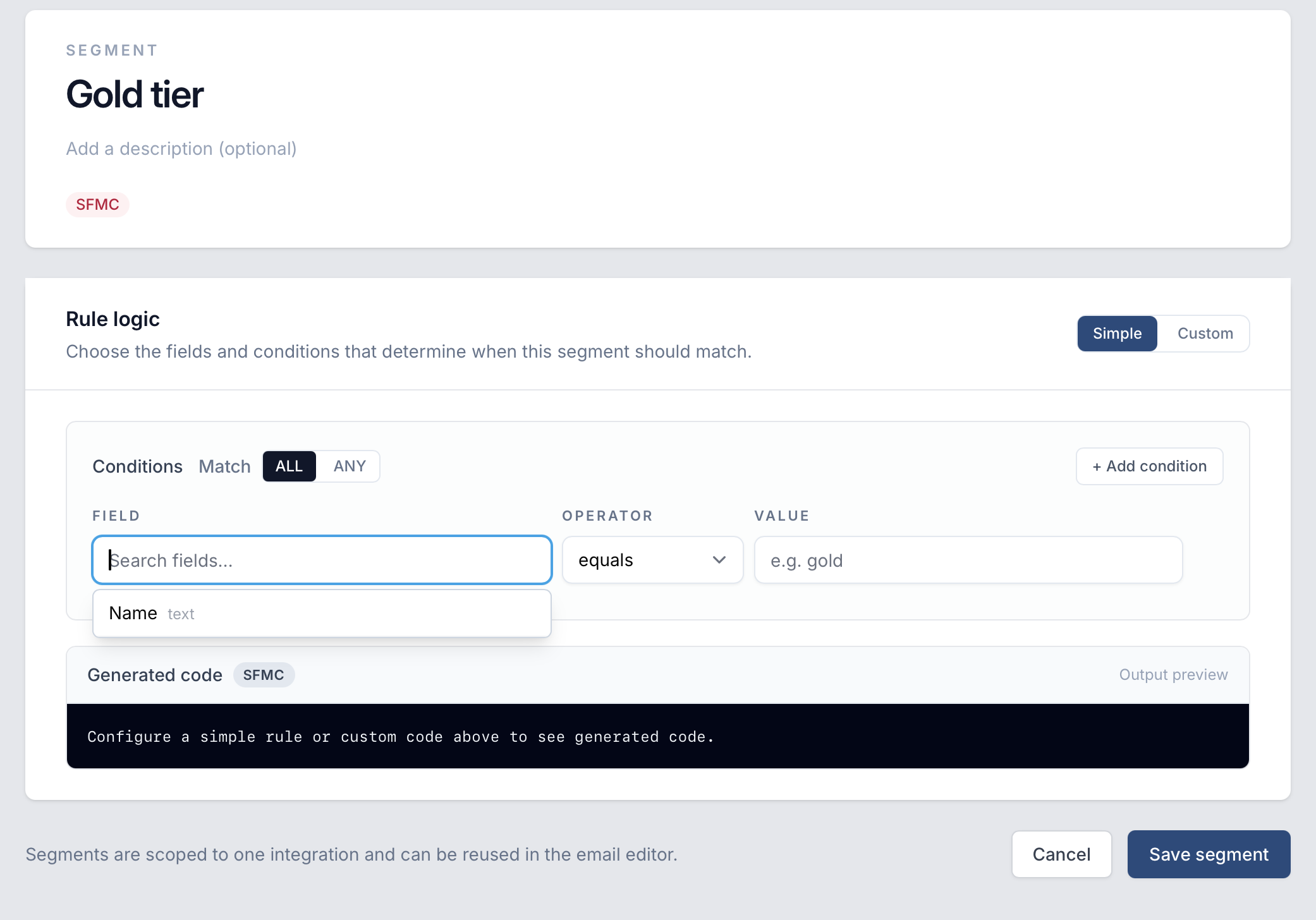1316x920 pixels.
Task: Open the operator dropdown showing equals
Action: pyautogui.click(x=652, y=560)
